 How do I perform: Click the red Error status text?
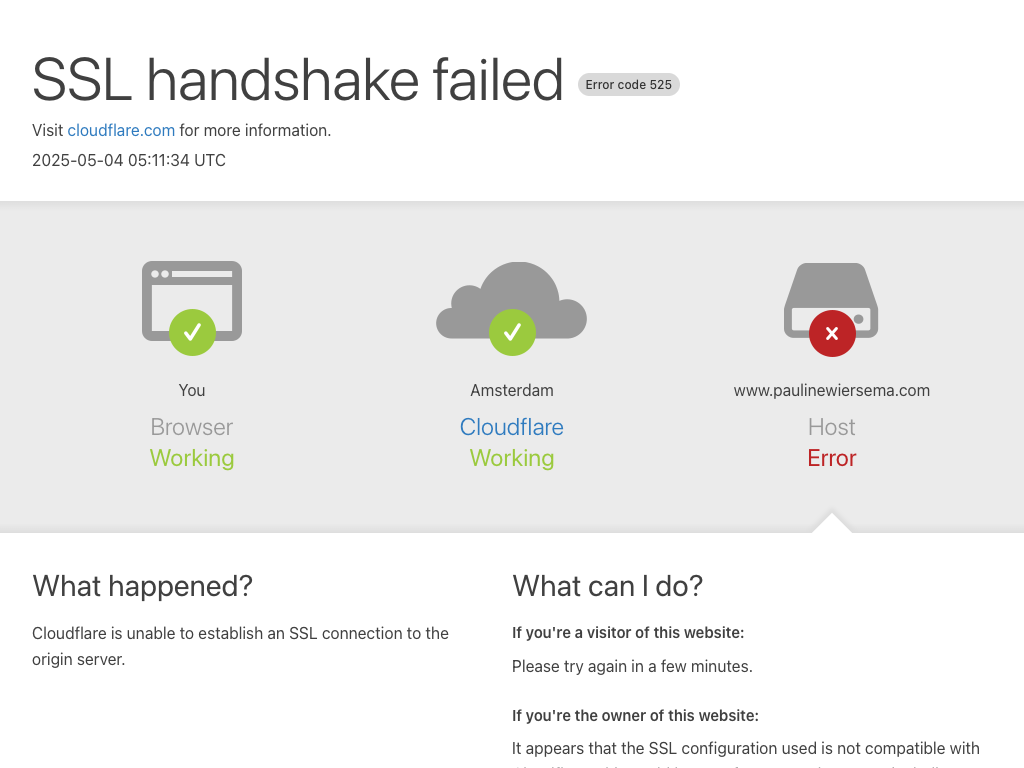(832, 458)
